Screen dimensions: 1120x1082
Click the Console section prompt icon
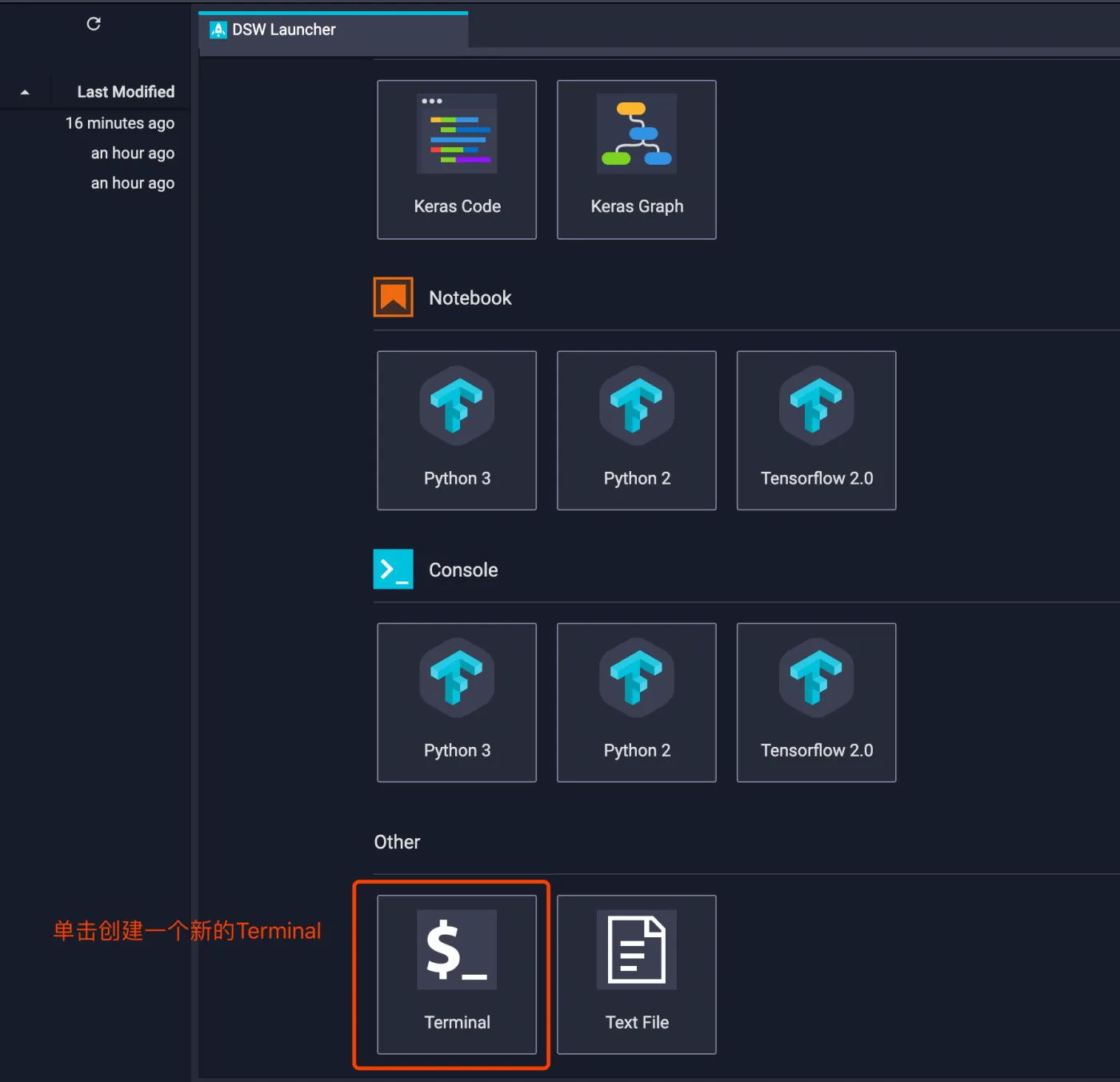pyautogui.click(x=394, y=569)
